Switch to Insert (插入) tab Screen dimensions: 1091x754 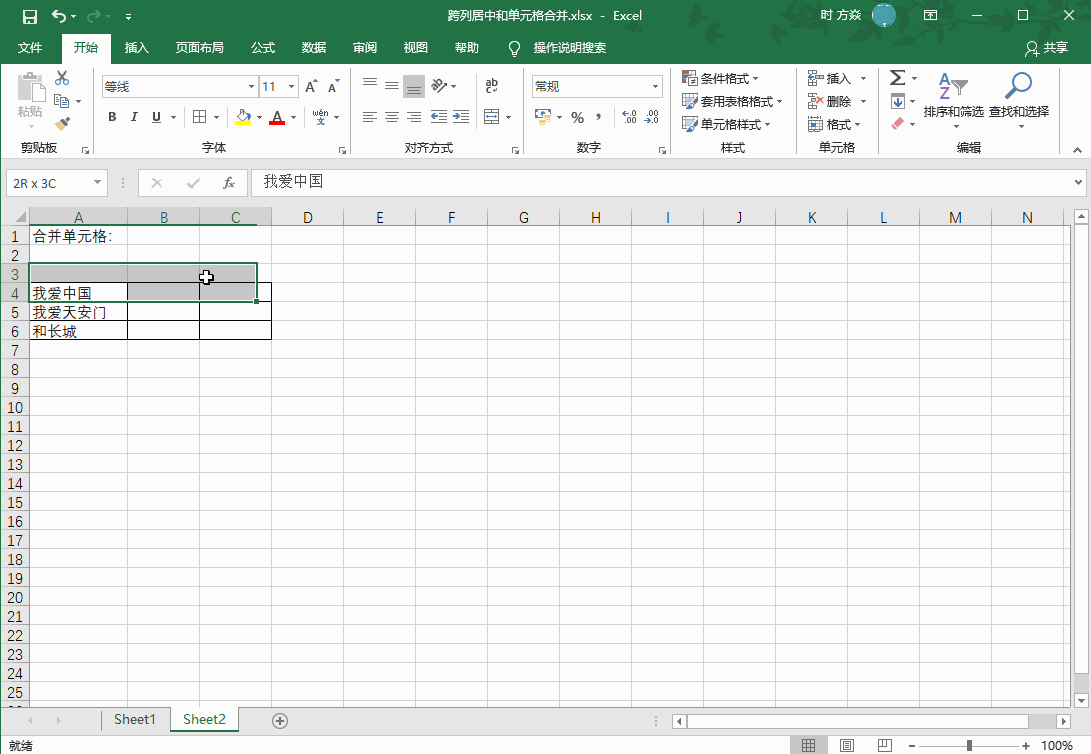tap(136, 47)
